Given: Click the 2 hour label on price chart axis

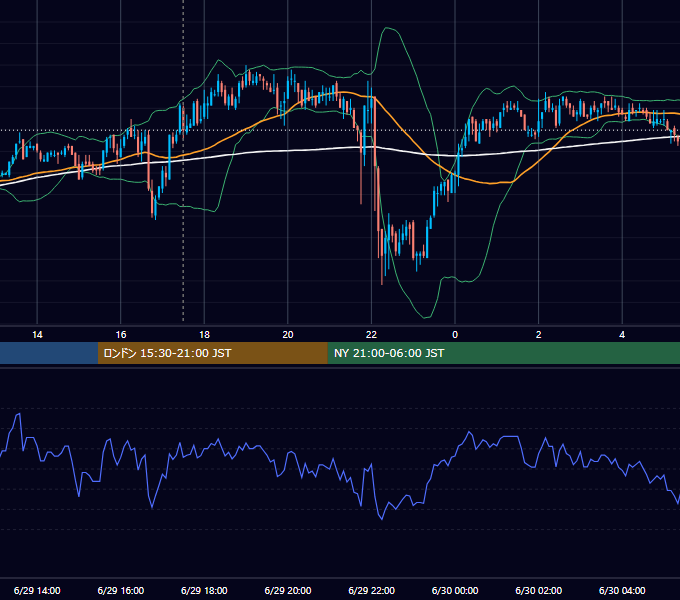Looking at the screenshot, I should 539,335.
